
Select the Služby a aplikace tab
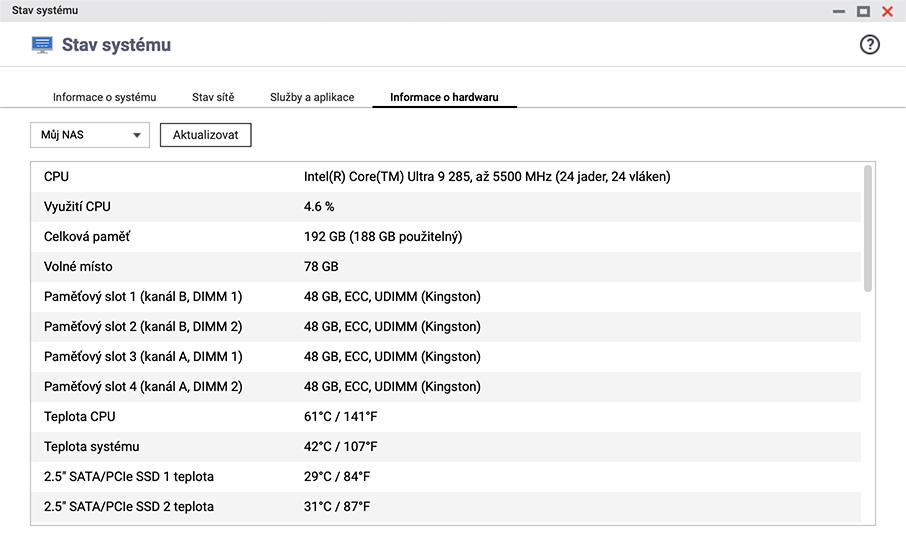click(x=312, y=97)
